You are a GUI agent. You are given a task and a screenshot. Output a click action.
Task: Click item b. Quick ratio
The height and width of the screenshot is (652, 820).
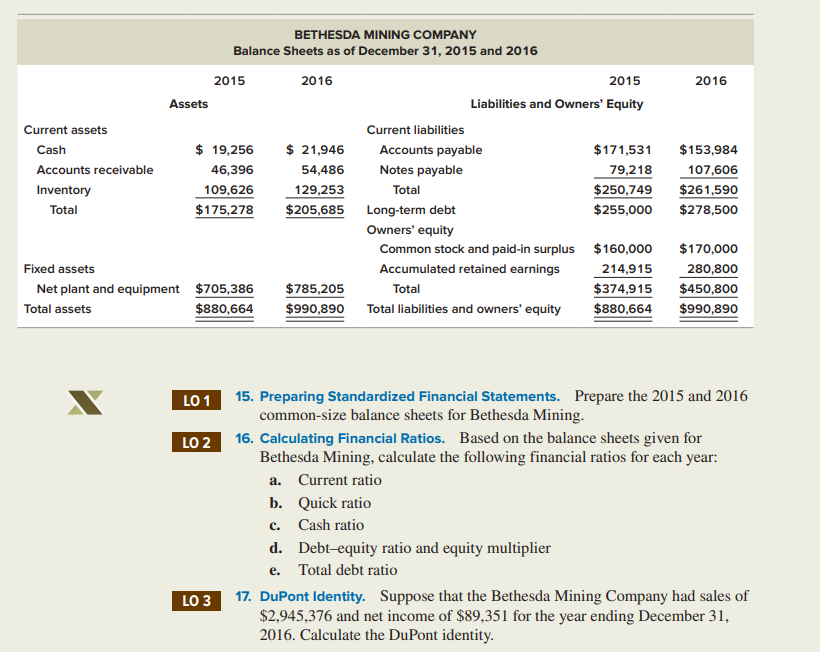point(321,503)
